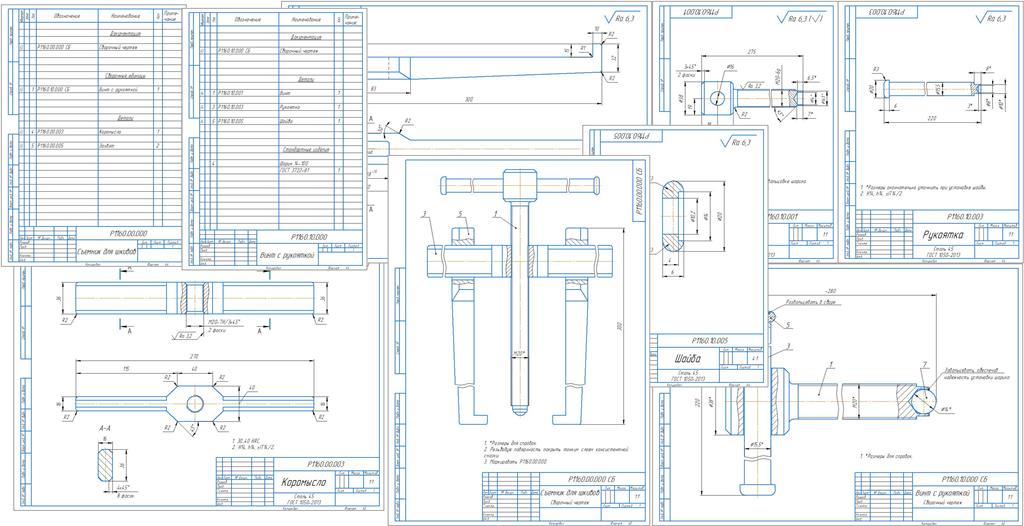Open the Рукоятка handle drawing sheet

[931, 131]
